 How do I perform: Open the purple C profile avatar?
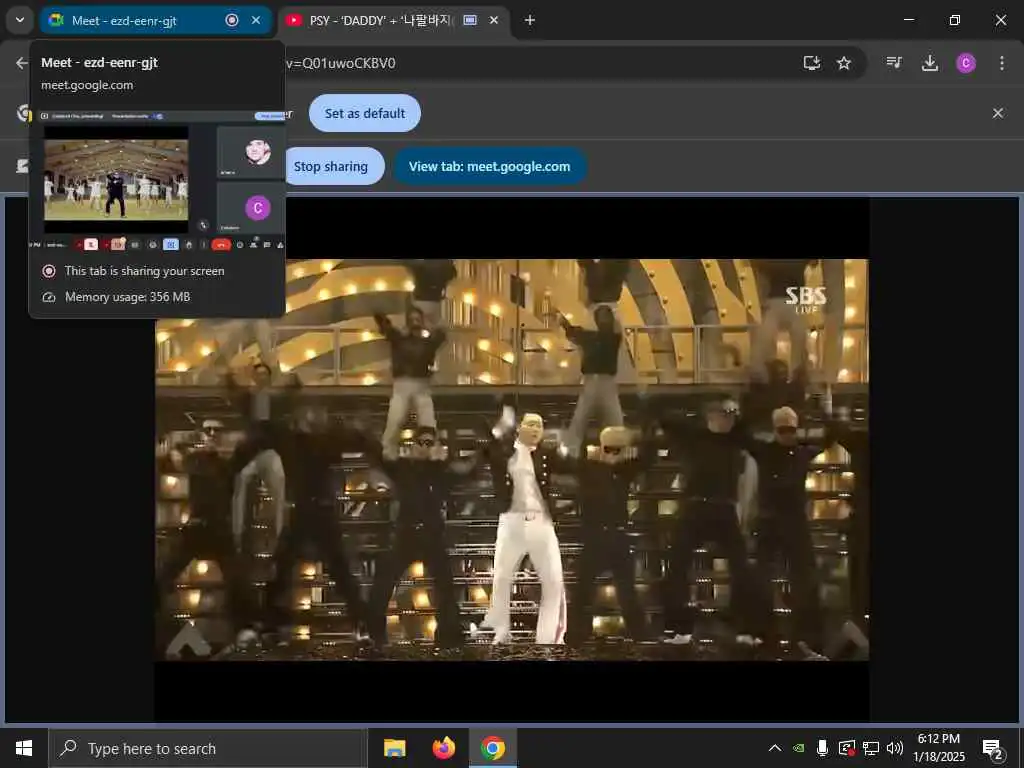tap(966, 63)
